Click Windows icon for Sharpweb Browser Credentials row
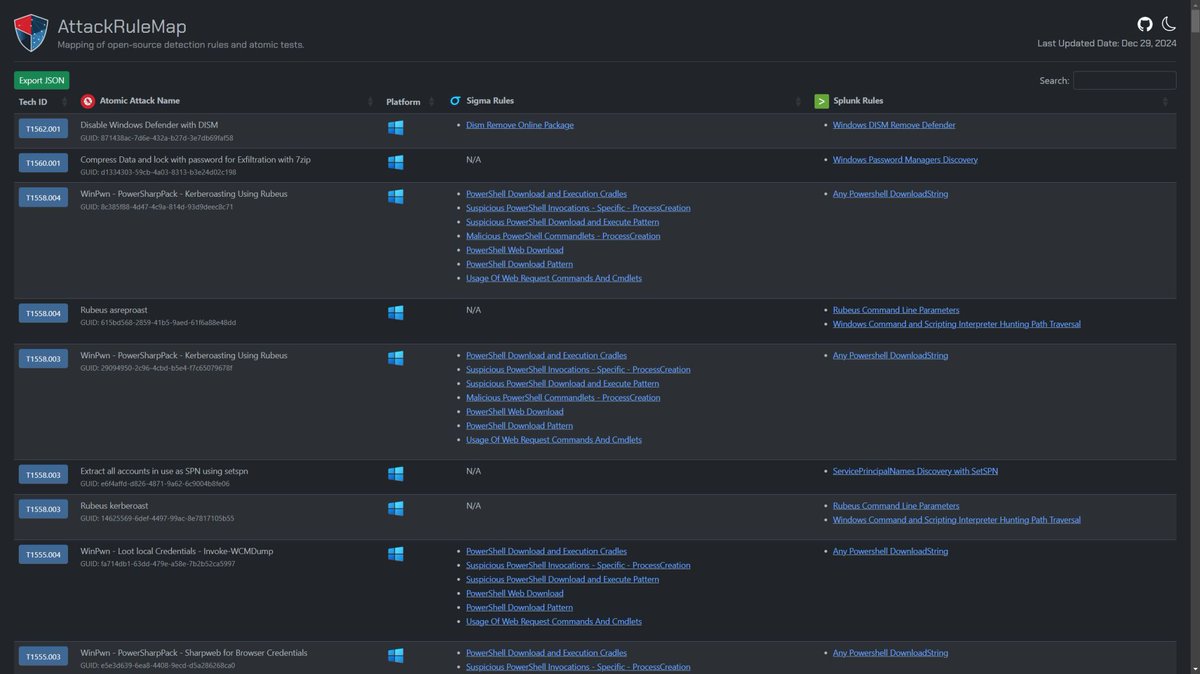The image size is (1200, 674). (x=396, y=656)
